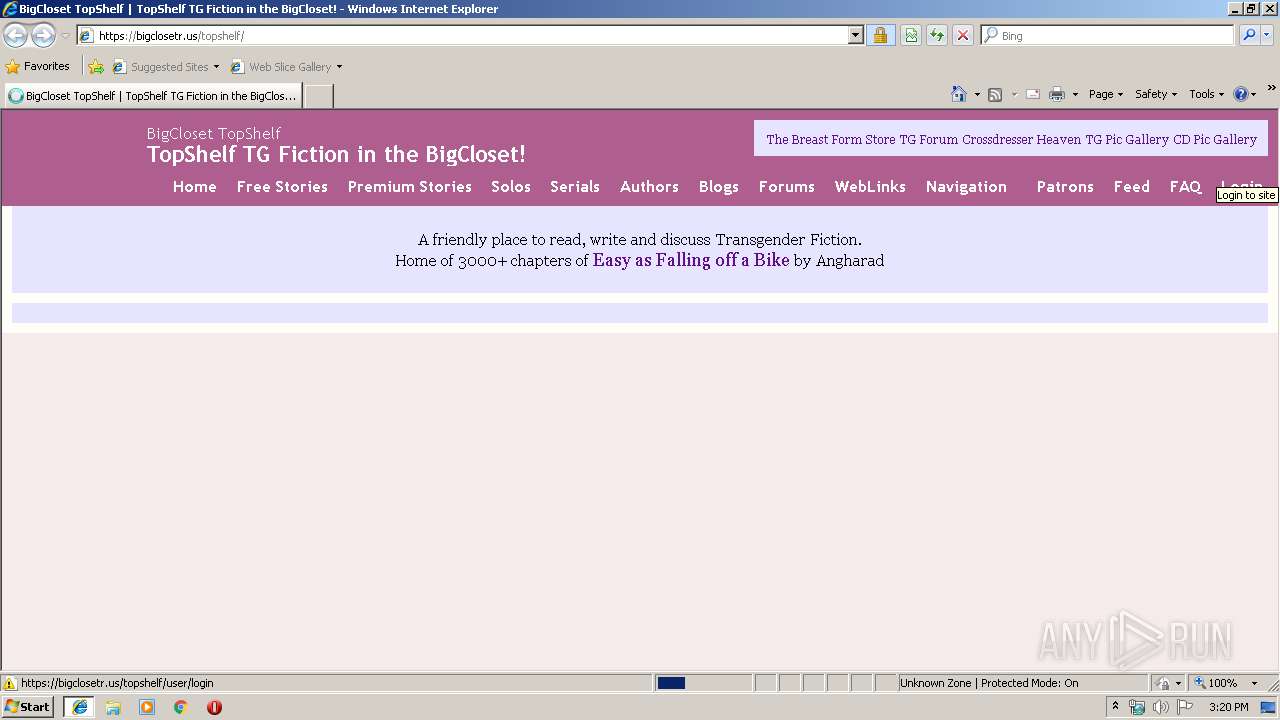Open a new blank tab
The height and width of the screenshot is (720, 1280).
tap(318, 96)
